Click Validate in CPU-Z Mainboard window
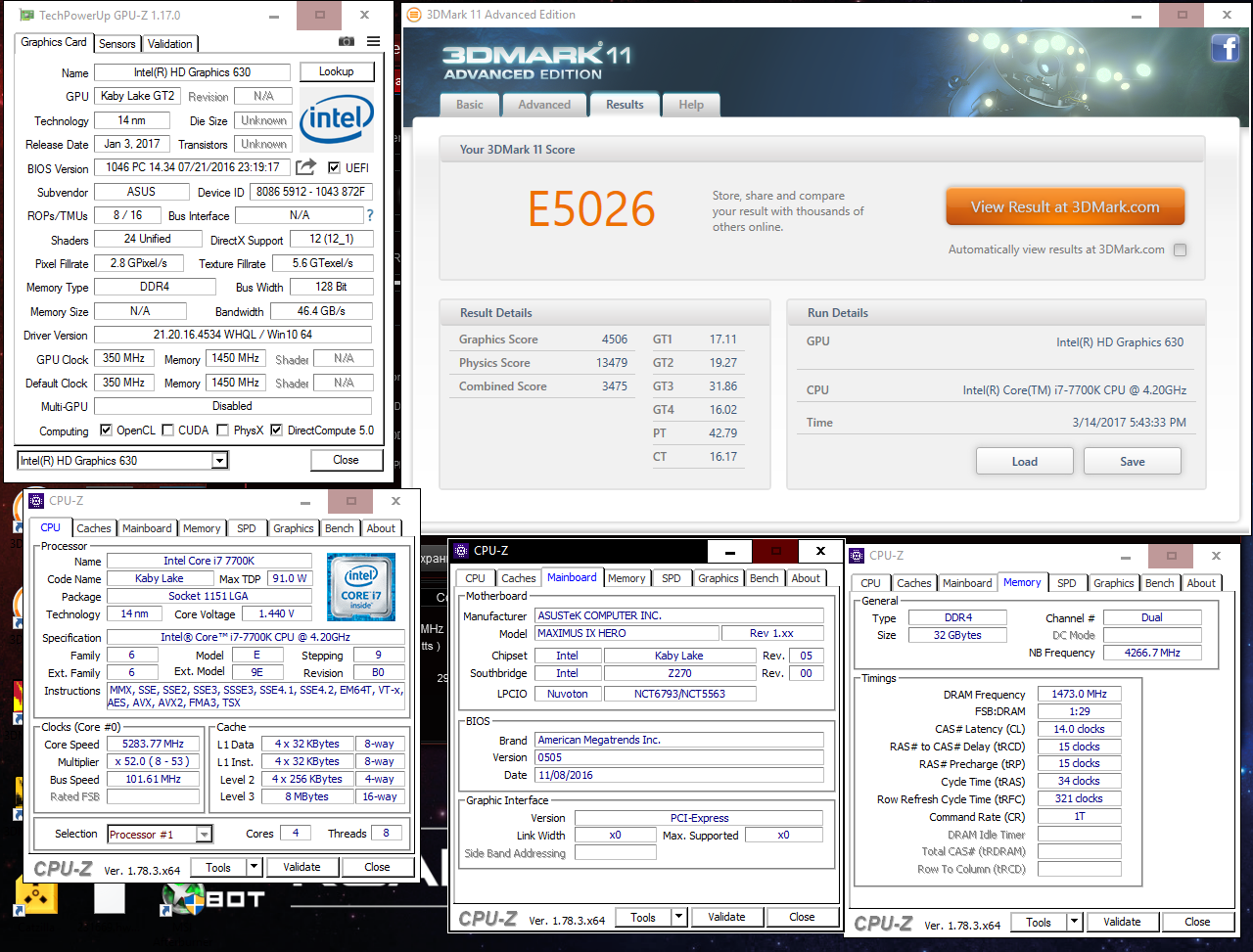 click(726, 918)
